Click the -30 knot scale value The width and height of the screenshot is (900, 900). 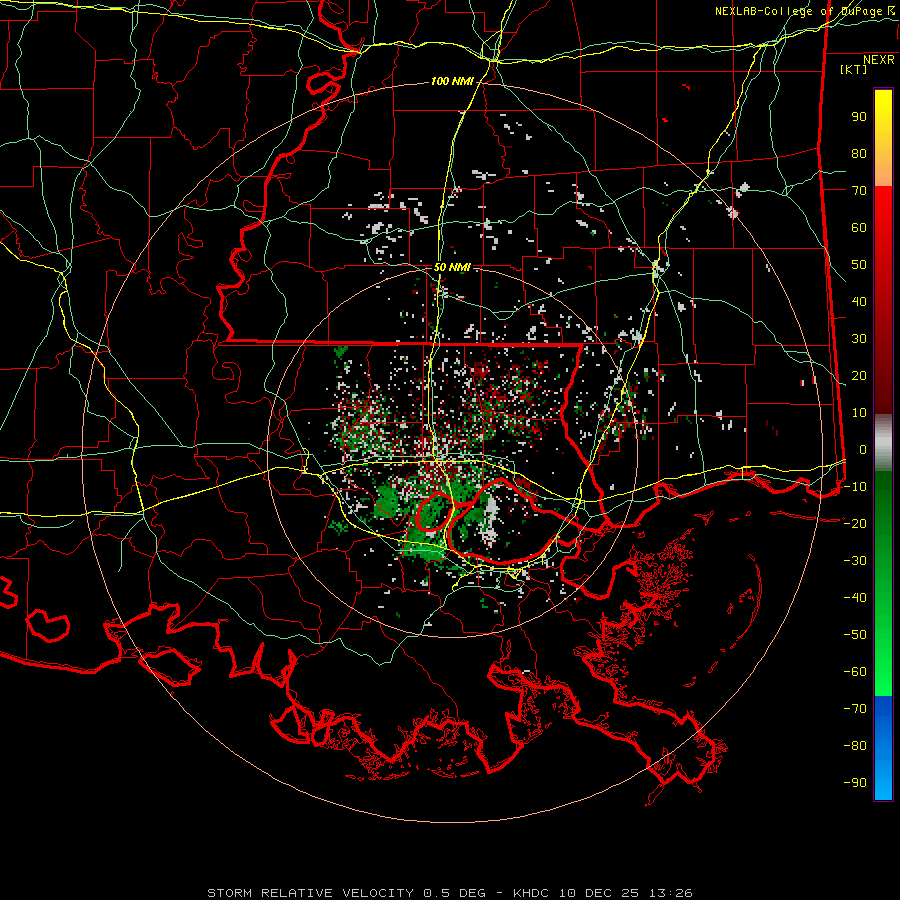point(855,561)
